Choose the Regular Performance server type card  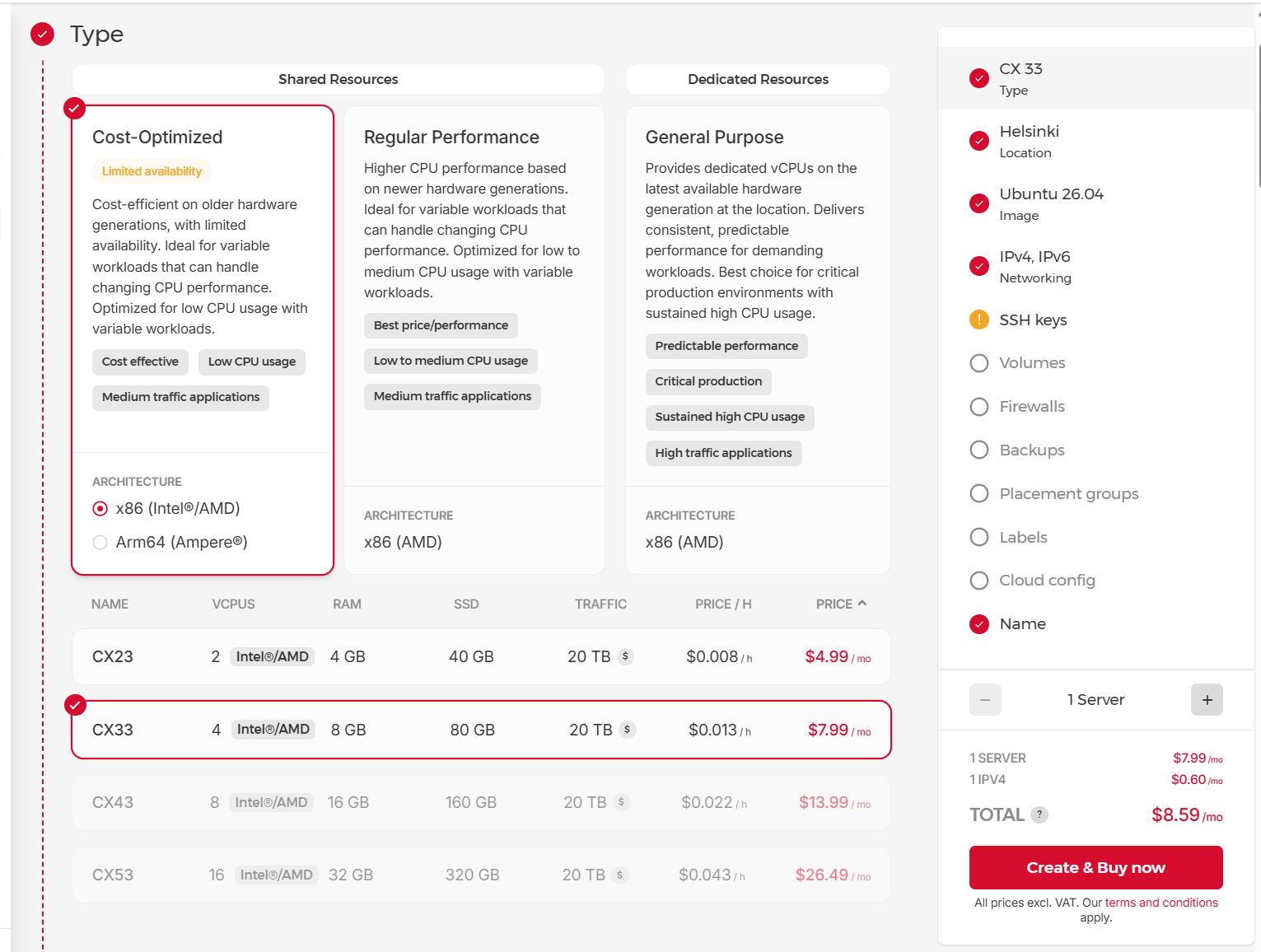click(474, 340)
